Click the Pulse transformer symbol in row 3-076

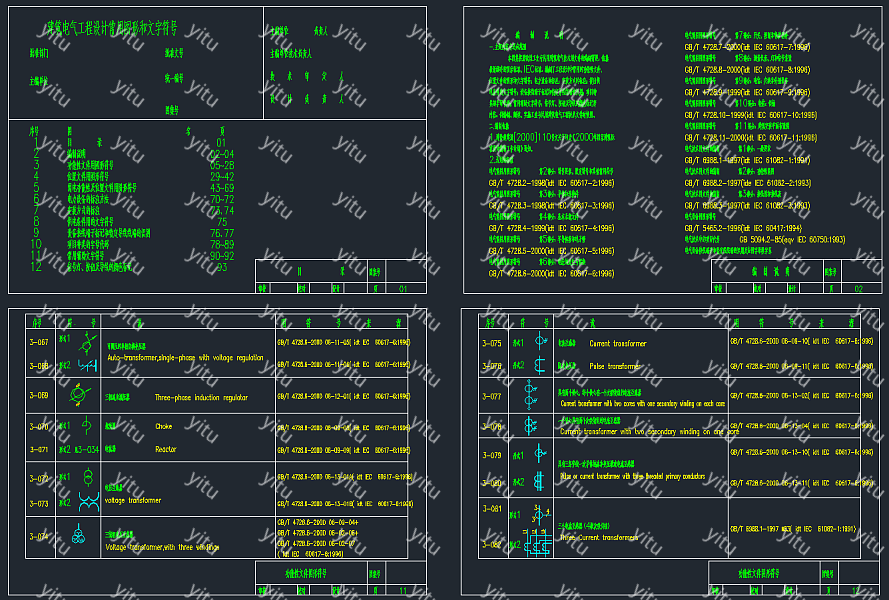pos(541,365)
